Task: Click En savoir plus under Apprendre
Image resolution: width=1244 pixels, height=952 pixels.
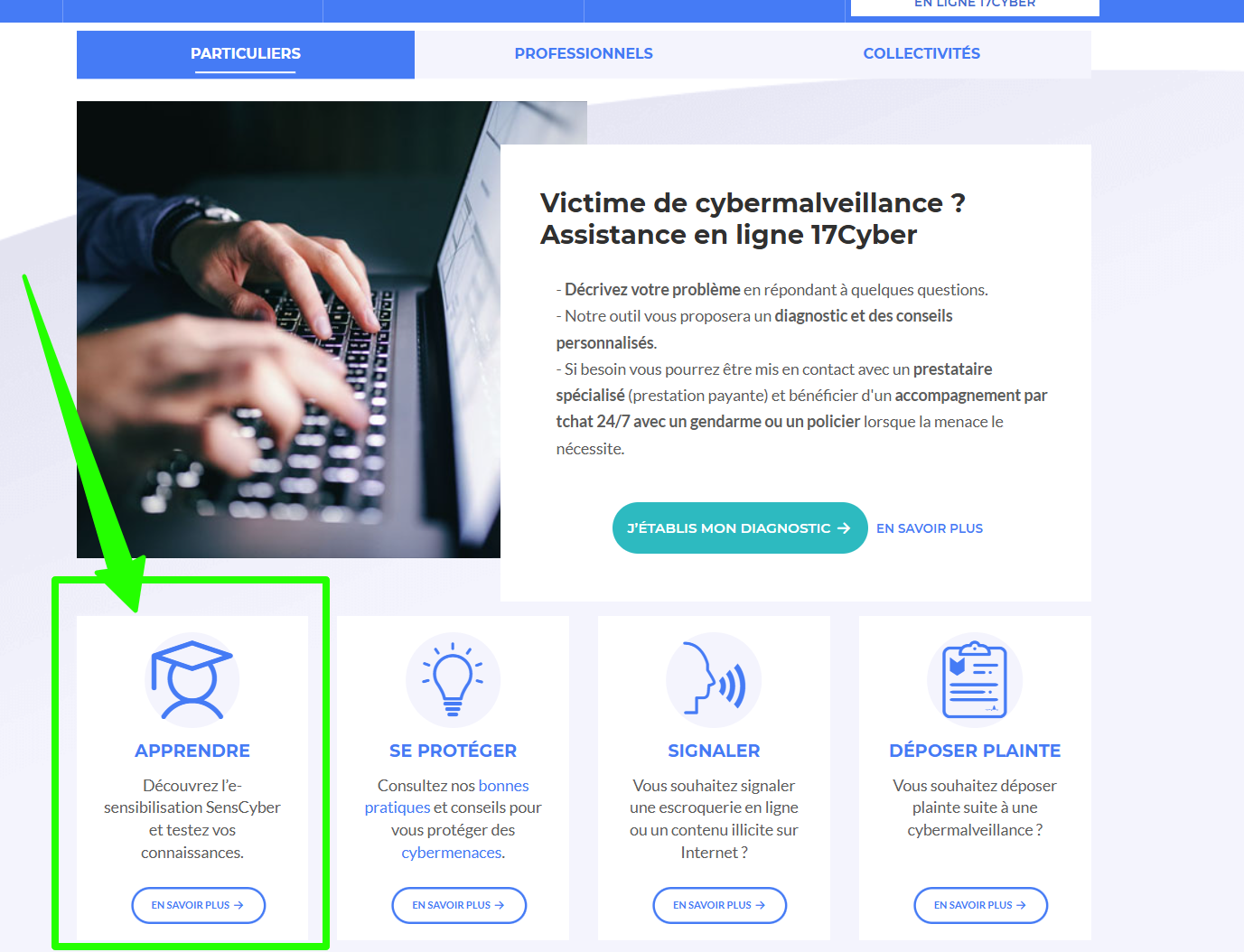Action: pyautogui.click(x=199, y=905)
